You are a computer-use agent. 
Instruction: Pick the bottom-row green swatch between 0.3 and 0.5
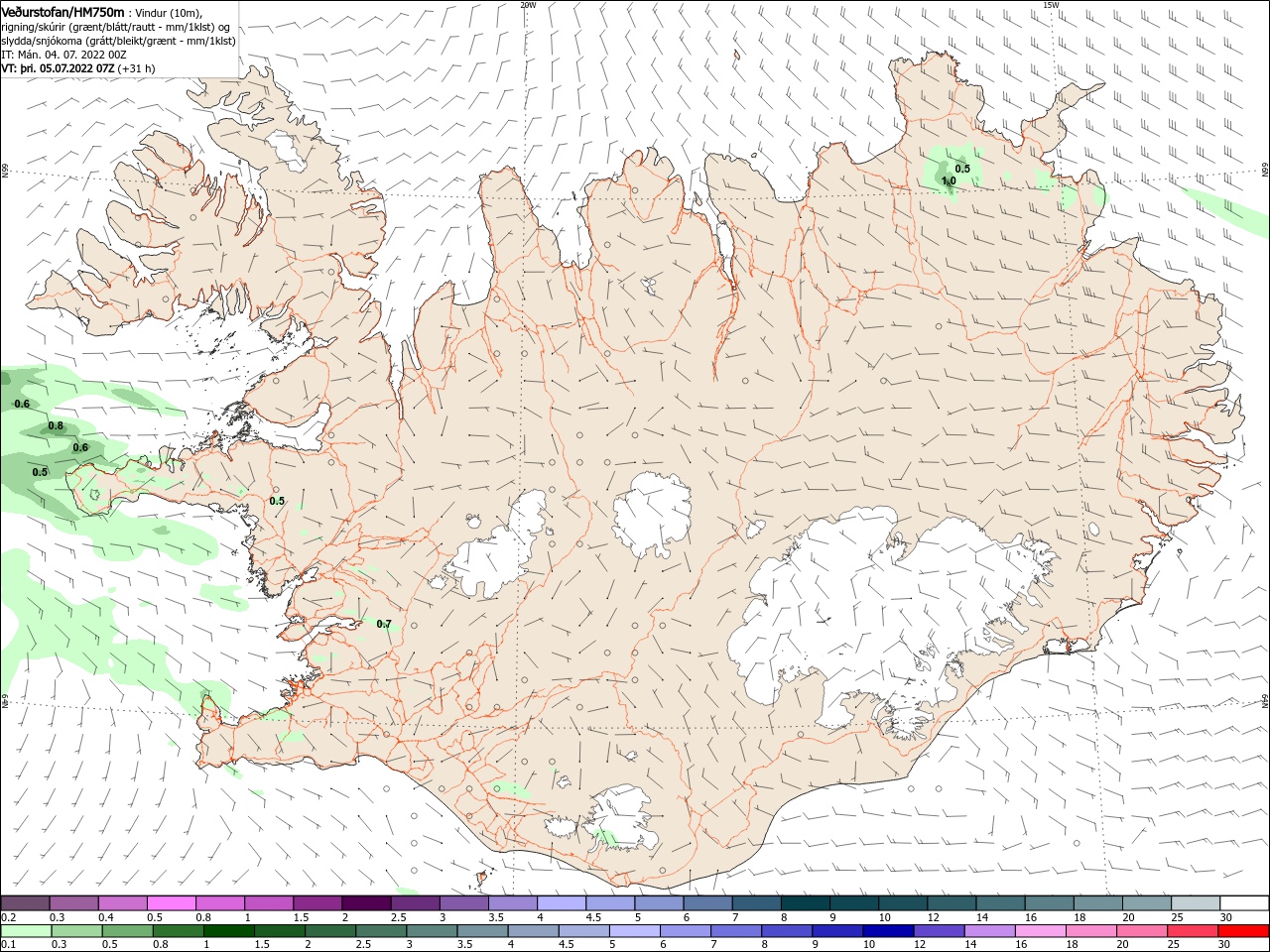(77, 931)
